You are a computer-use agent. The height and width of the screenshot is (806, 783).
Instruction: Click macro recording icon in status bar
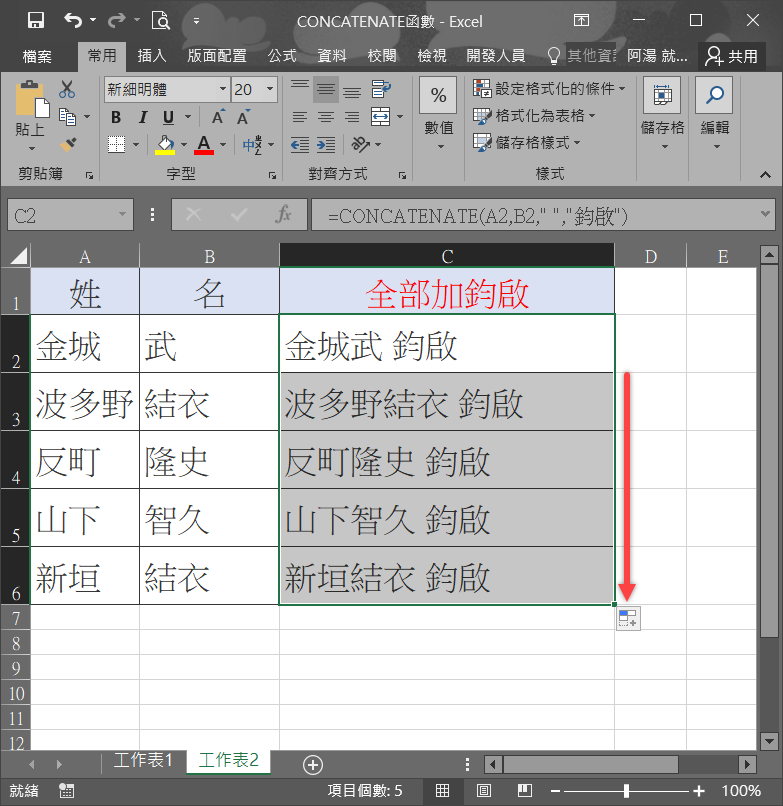66,791
